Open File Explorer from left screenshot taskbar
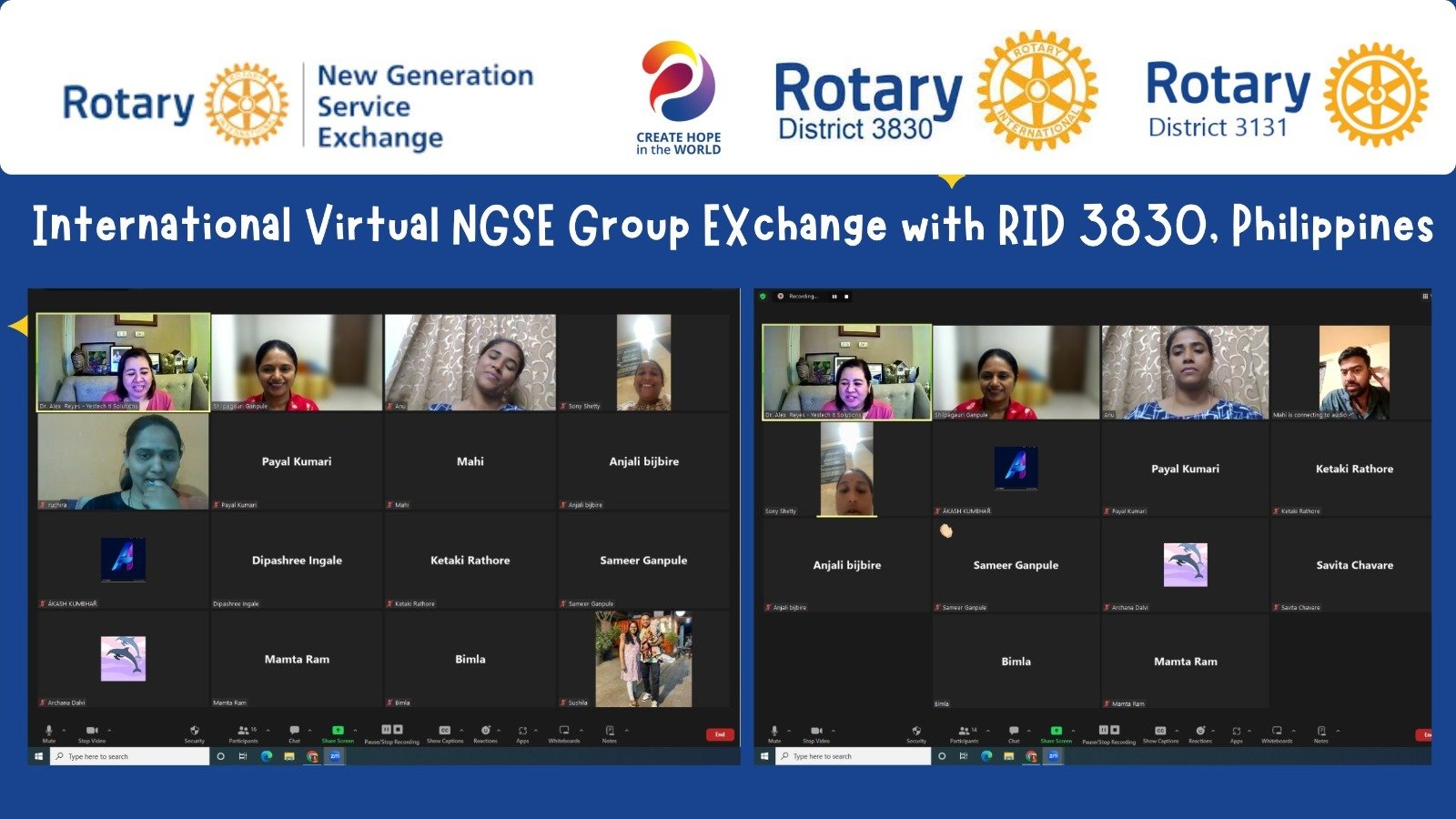The height and width of the screenshot is (819, 1456). (289, 756)
